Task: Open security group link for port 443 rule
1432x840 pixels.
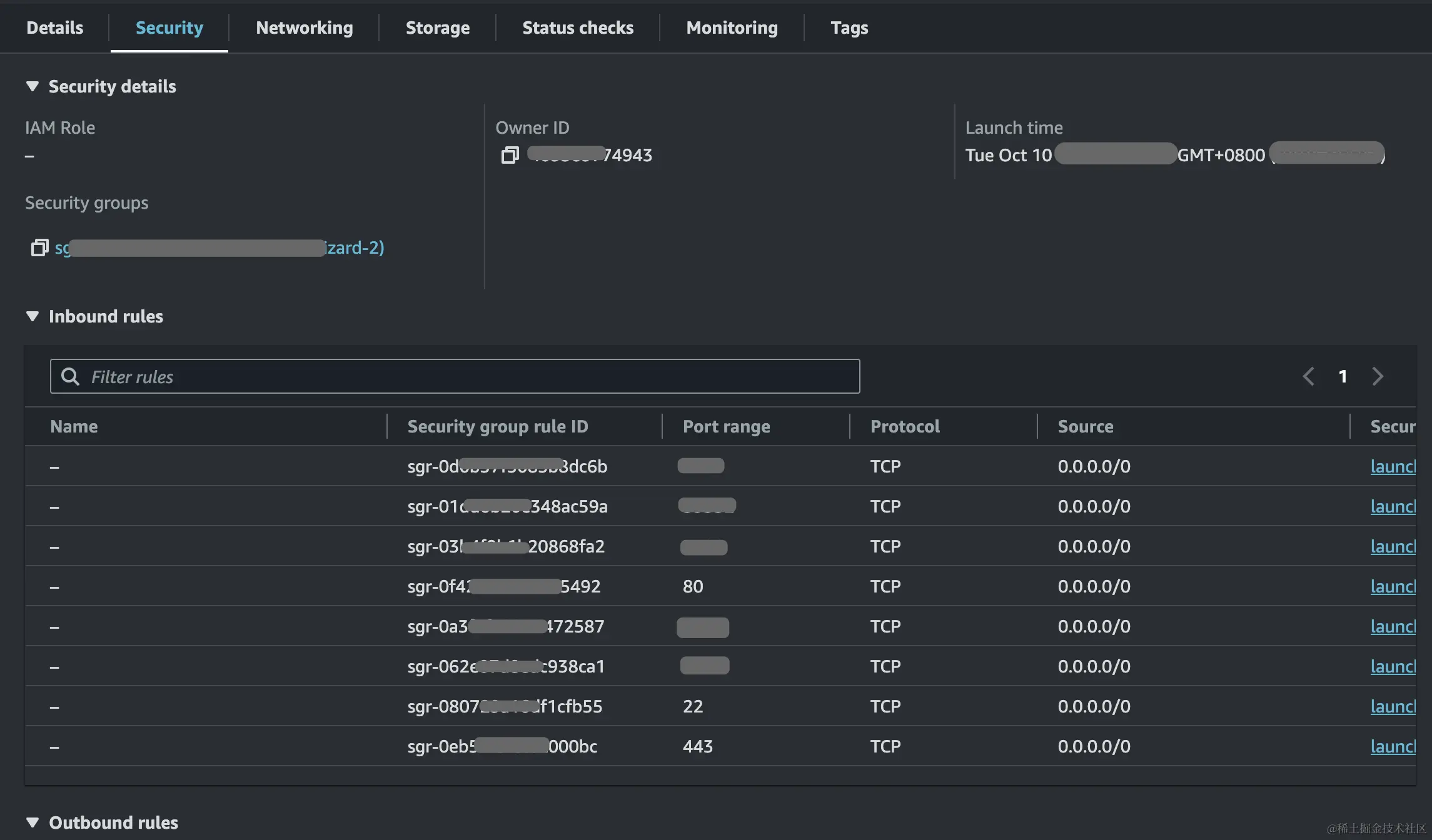Action: pyautogui.click(x=1392, y=746)
